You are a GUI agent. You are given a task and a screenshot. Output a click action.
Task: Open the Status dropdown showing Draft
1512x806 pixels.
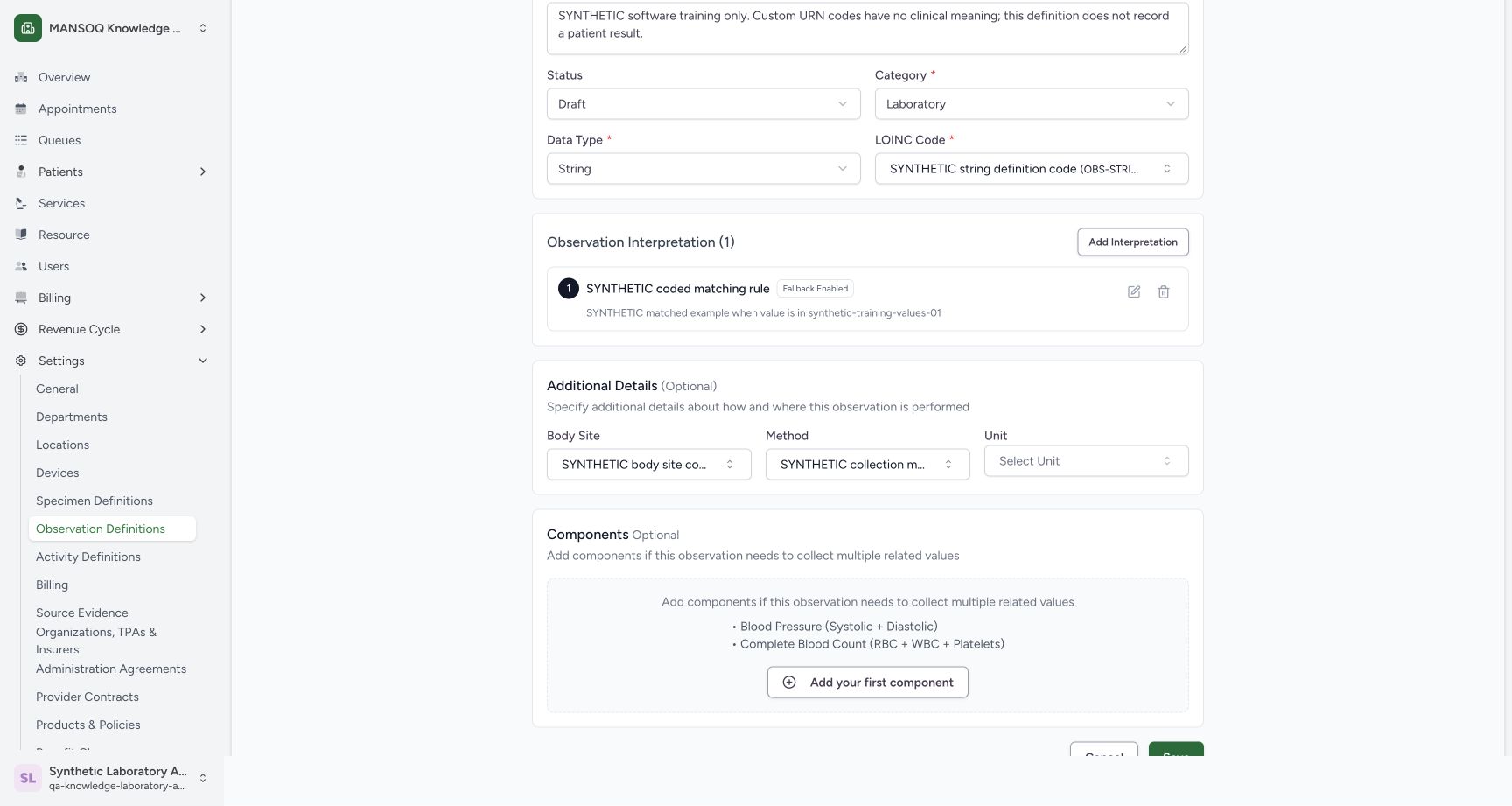pos(703,104)
